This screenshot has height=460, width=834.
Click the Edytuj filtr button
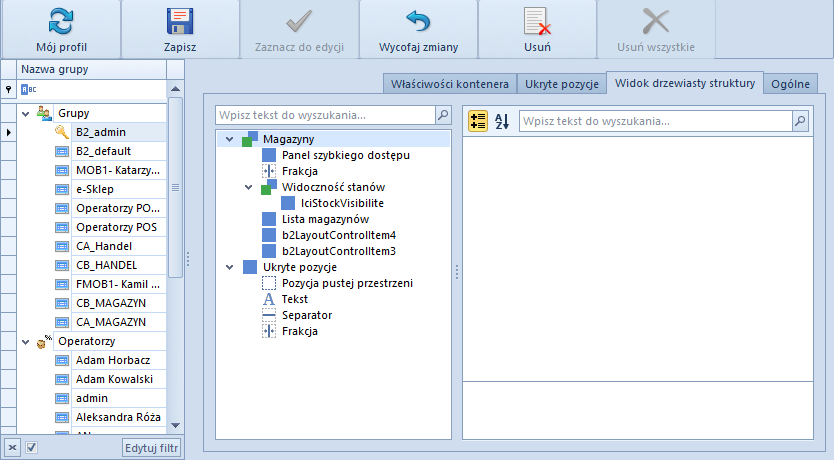[152, 448]
